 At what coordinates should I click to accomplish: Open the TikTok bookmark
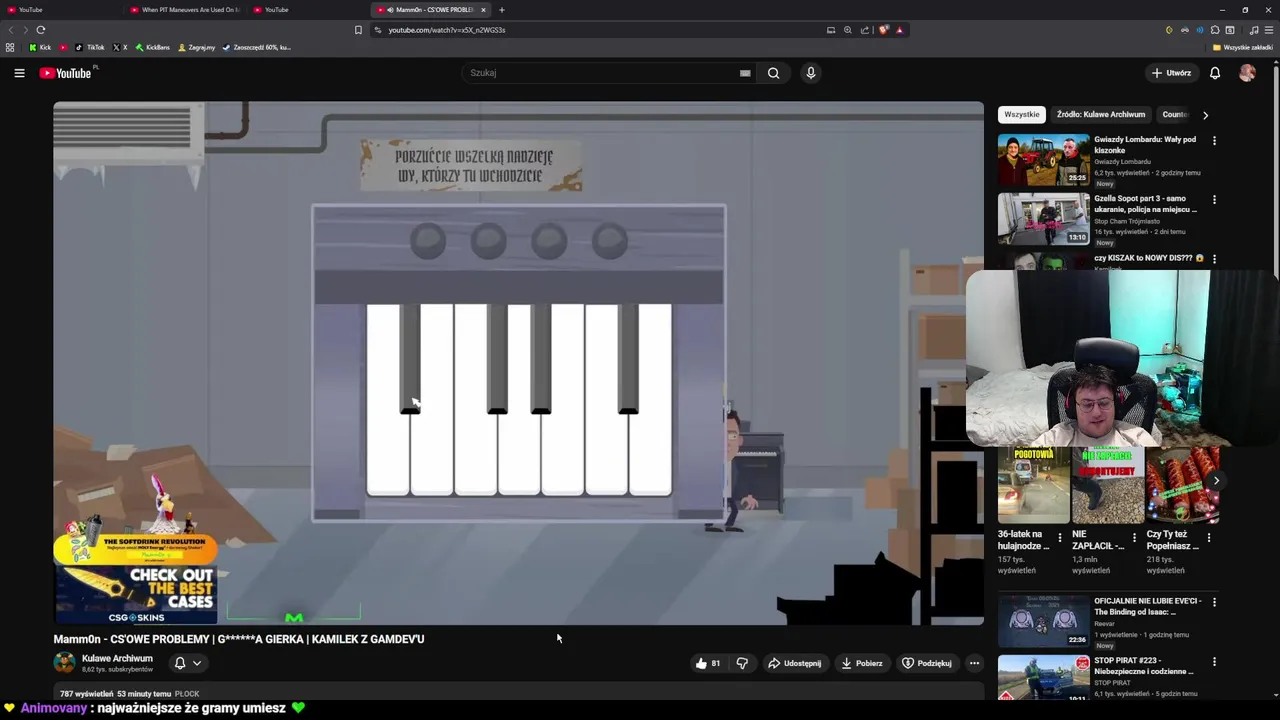coord(89,47)
